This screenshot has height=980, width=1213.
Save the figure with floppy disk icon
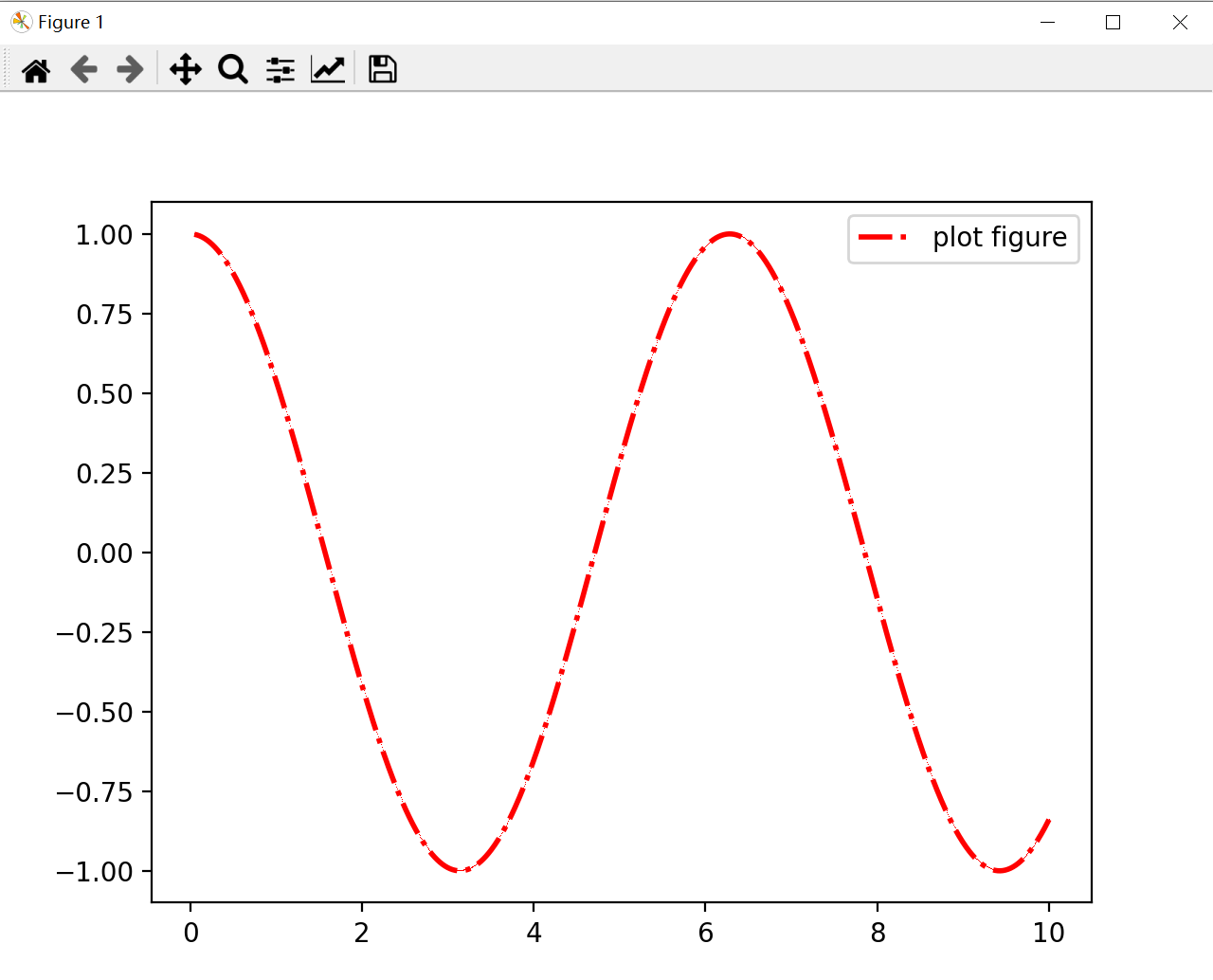coord(383,69)
